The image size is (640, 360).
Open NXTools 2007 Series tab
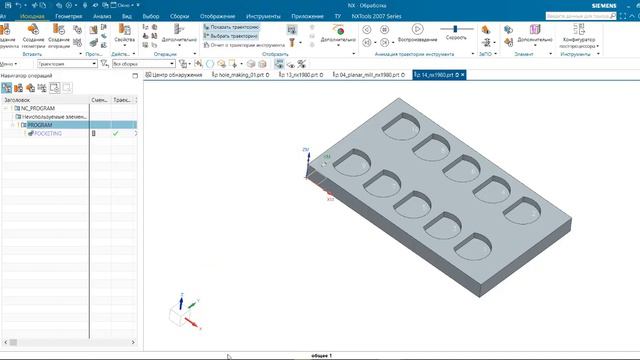click(376, 16)
